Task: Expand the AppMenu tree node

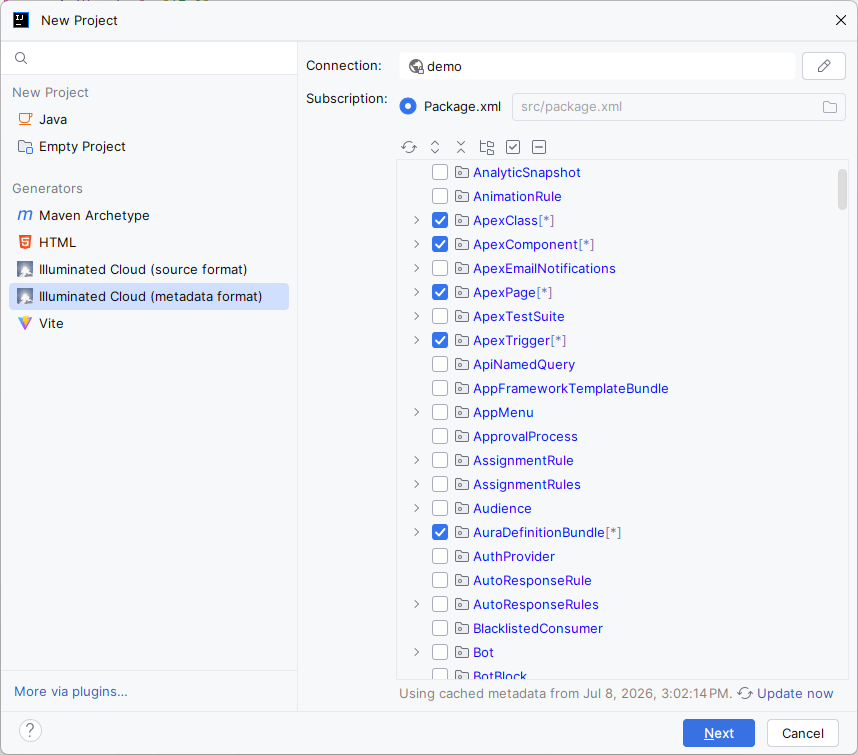Action: (x=416, y=413)
